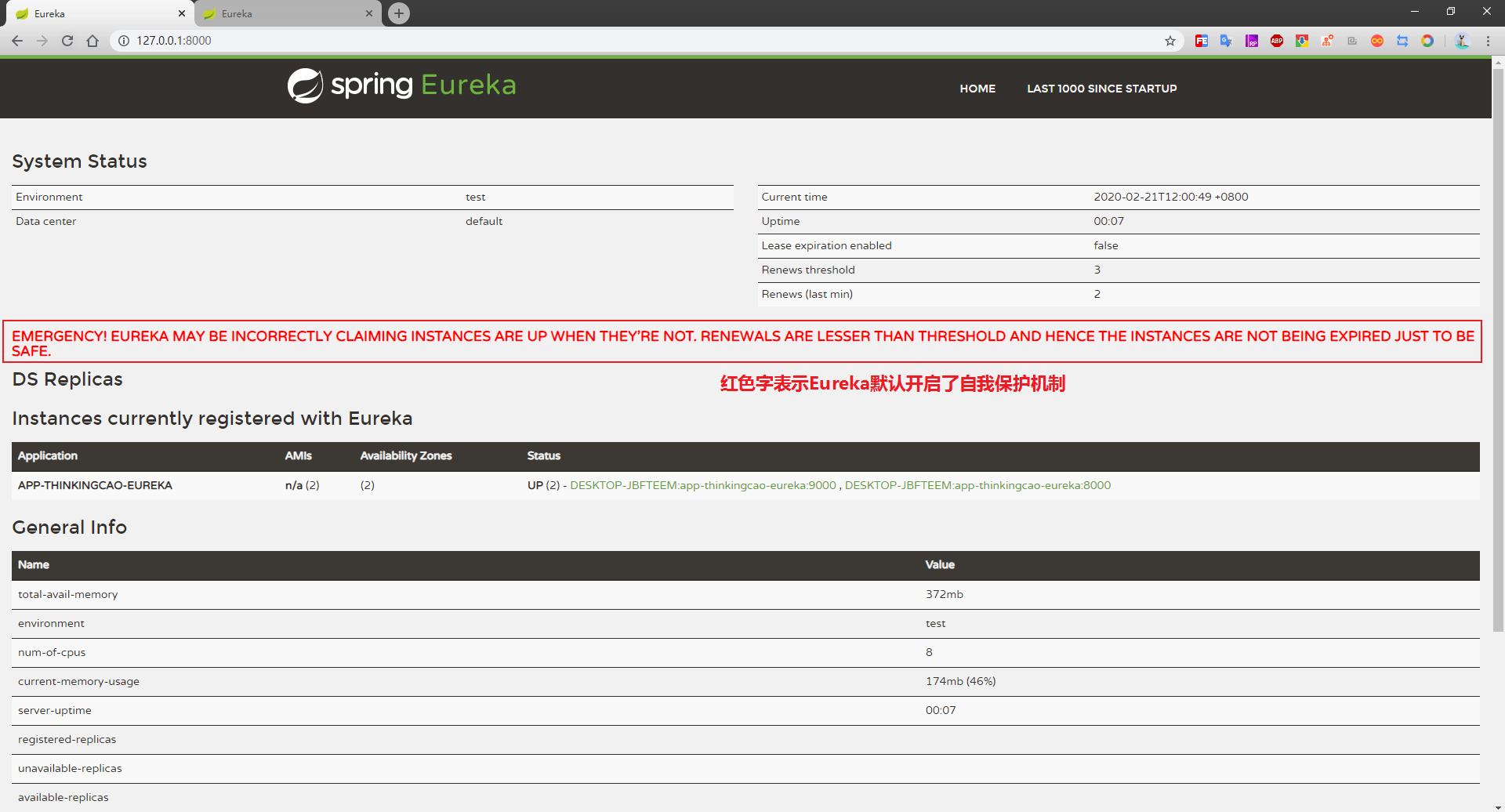Open the Adblock Plus extension
The height and width of the screenshot is (812, 1505).
(1277, 41)
